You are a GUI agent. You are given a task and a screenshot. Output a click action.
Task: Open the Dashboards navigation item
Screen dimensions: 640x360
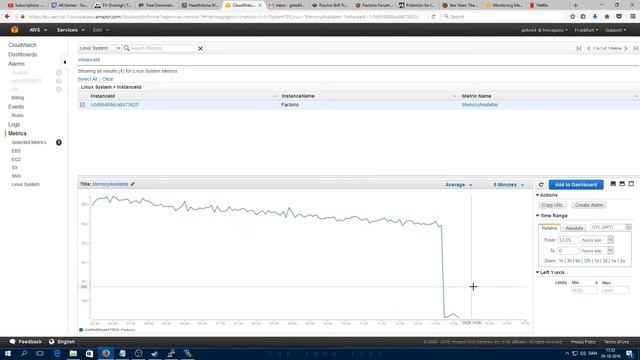click(x=22, y=54)
